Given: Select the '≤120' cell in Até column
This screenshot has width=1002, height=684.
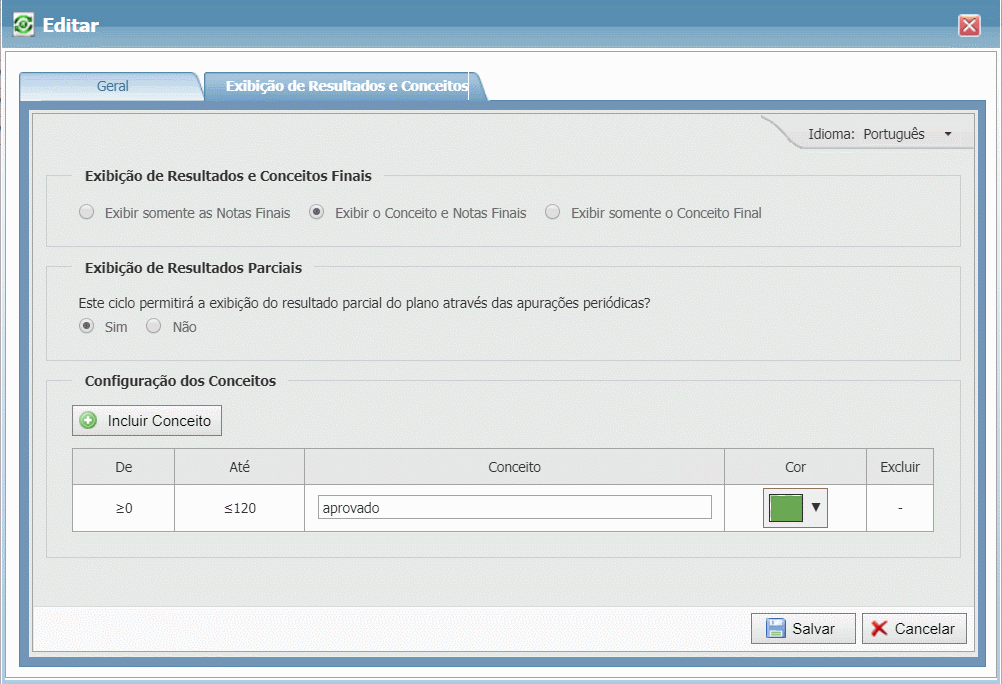Looking at the screenshot, I should [x=239, y=508].
